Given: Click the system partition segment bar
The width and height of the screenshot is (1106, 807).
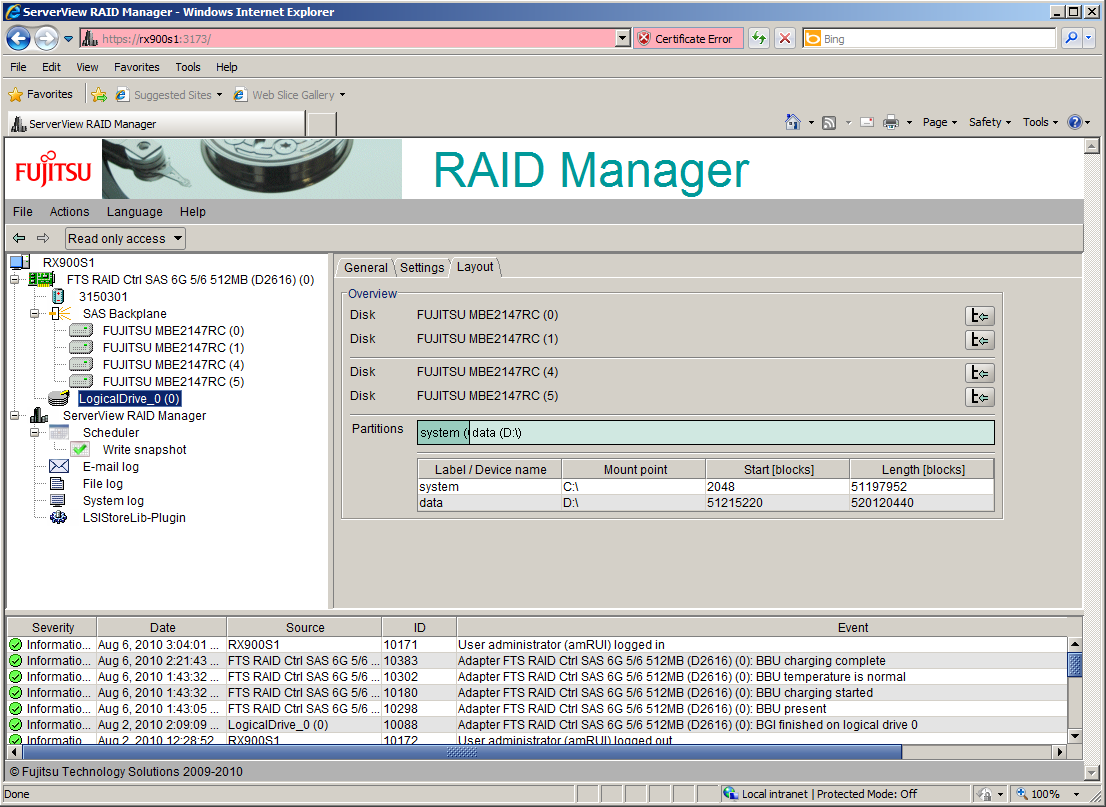Looking at the screenshot, I should [x=443, y=432].
